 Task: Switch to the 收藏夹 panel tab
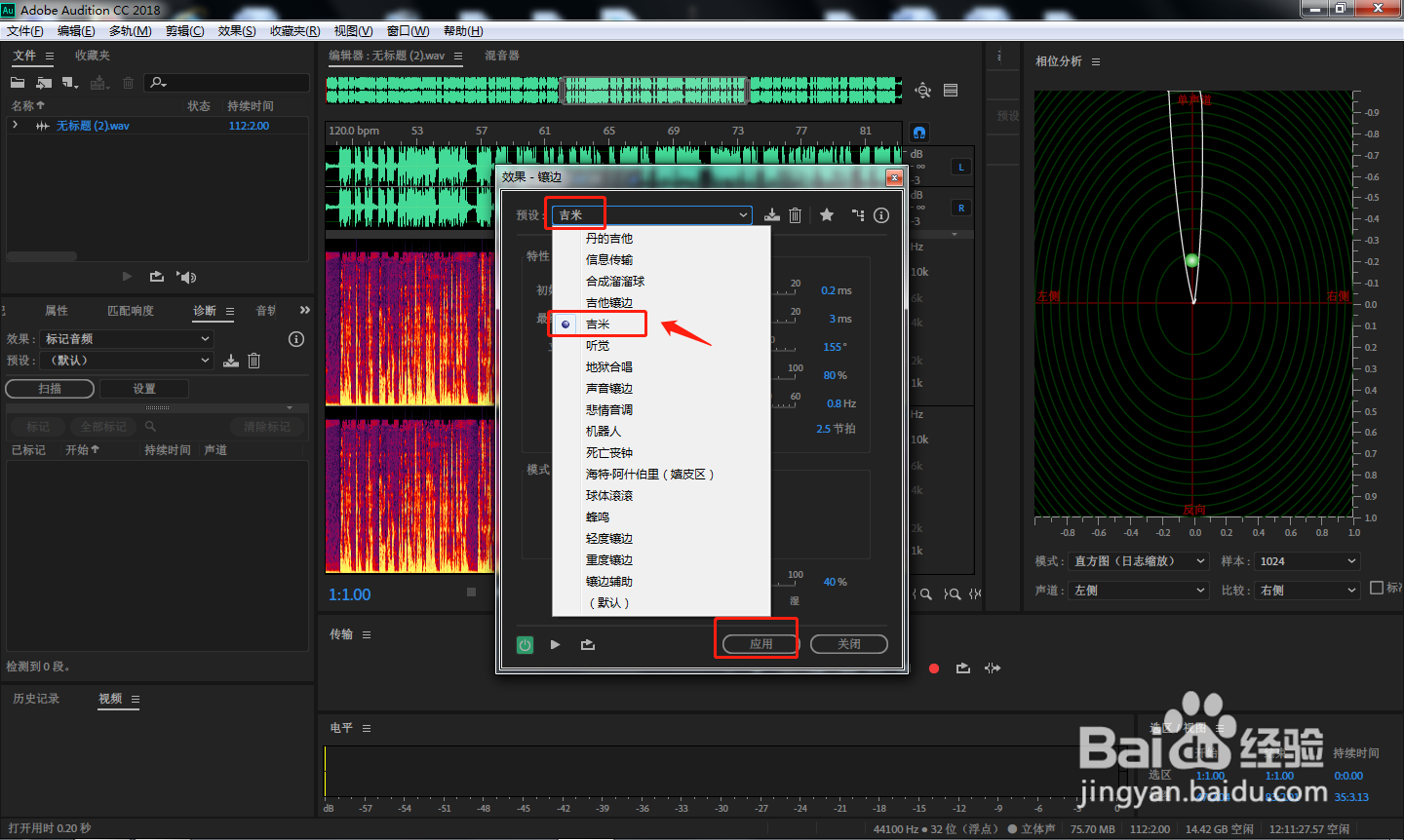click(93, 56)
